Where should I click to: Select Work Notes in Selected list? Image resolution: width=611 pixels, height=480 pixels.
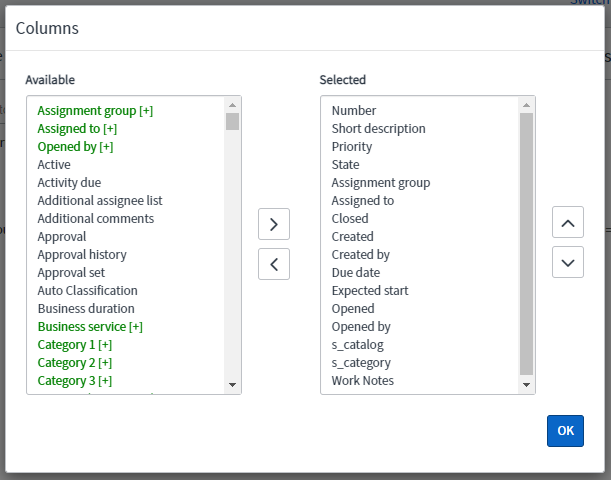pyautogui.click(x=362, y=380)
